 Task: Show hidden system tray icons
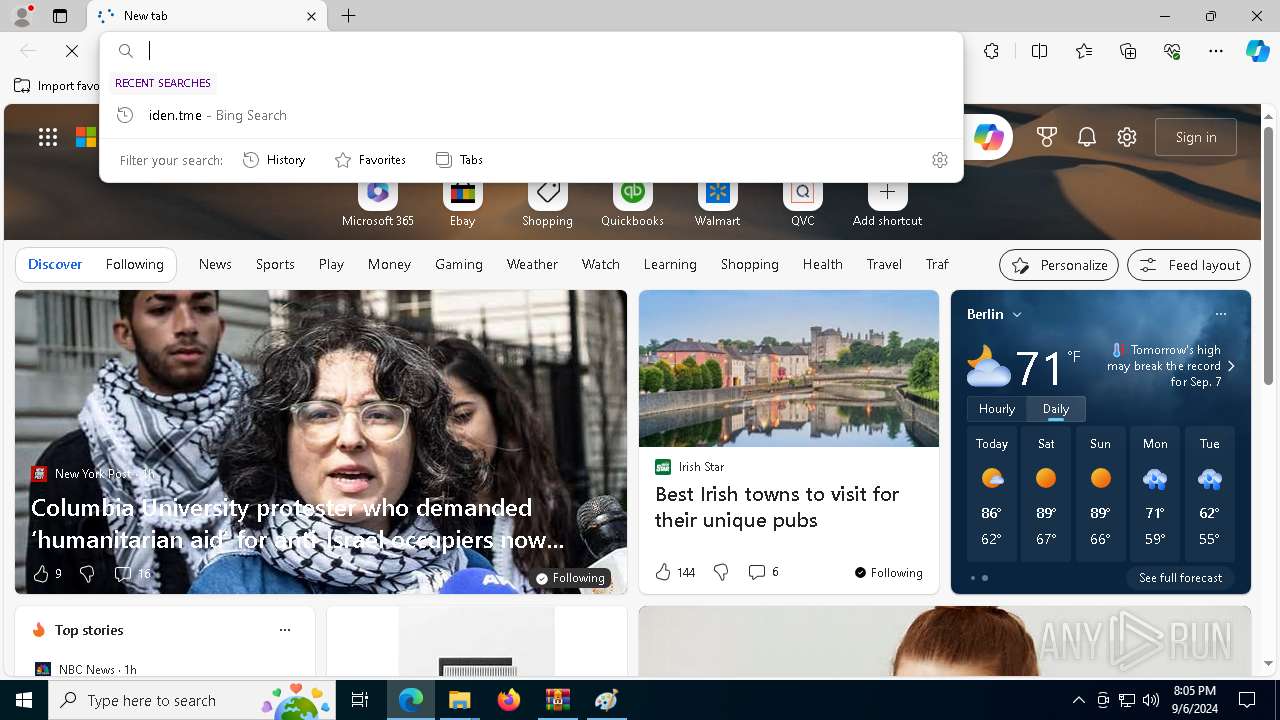[x=1078, y=700]
